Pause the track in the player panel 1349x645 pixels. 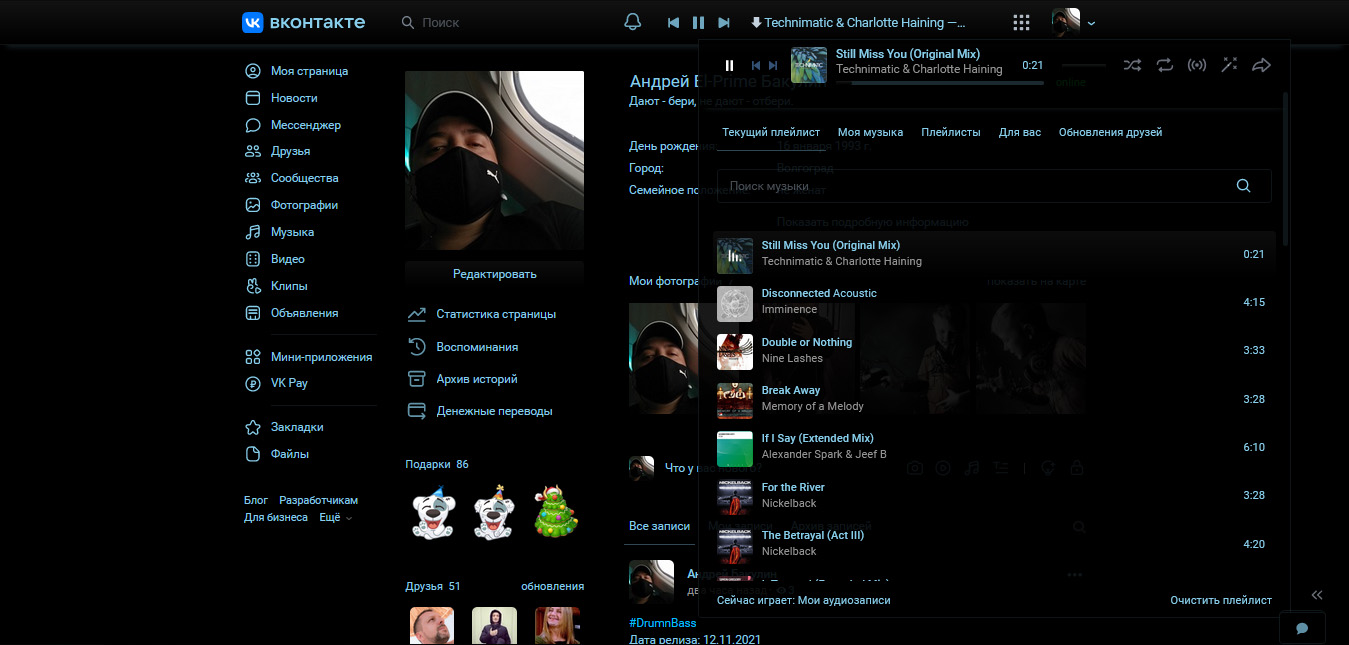click(x=729, y=65)
